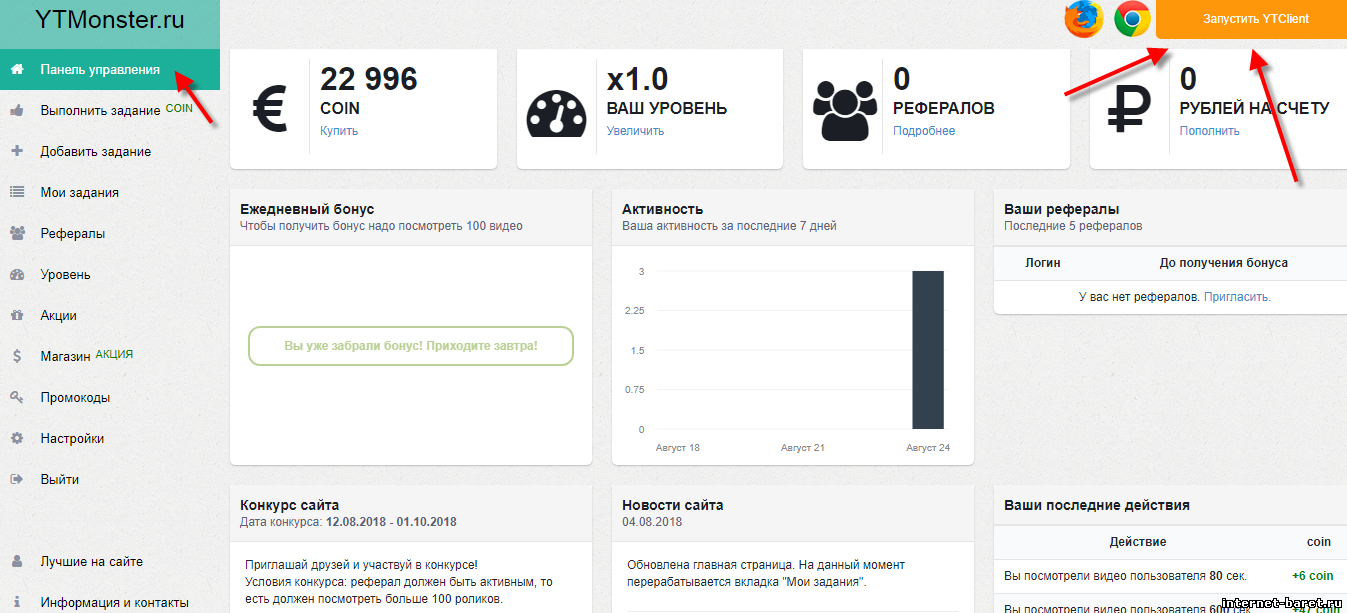Viewport: 1347px width, 613px height.
Task: Click the Ваши рефералы heading
Action: (1061, 209)
